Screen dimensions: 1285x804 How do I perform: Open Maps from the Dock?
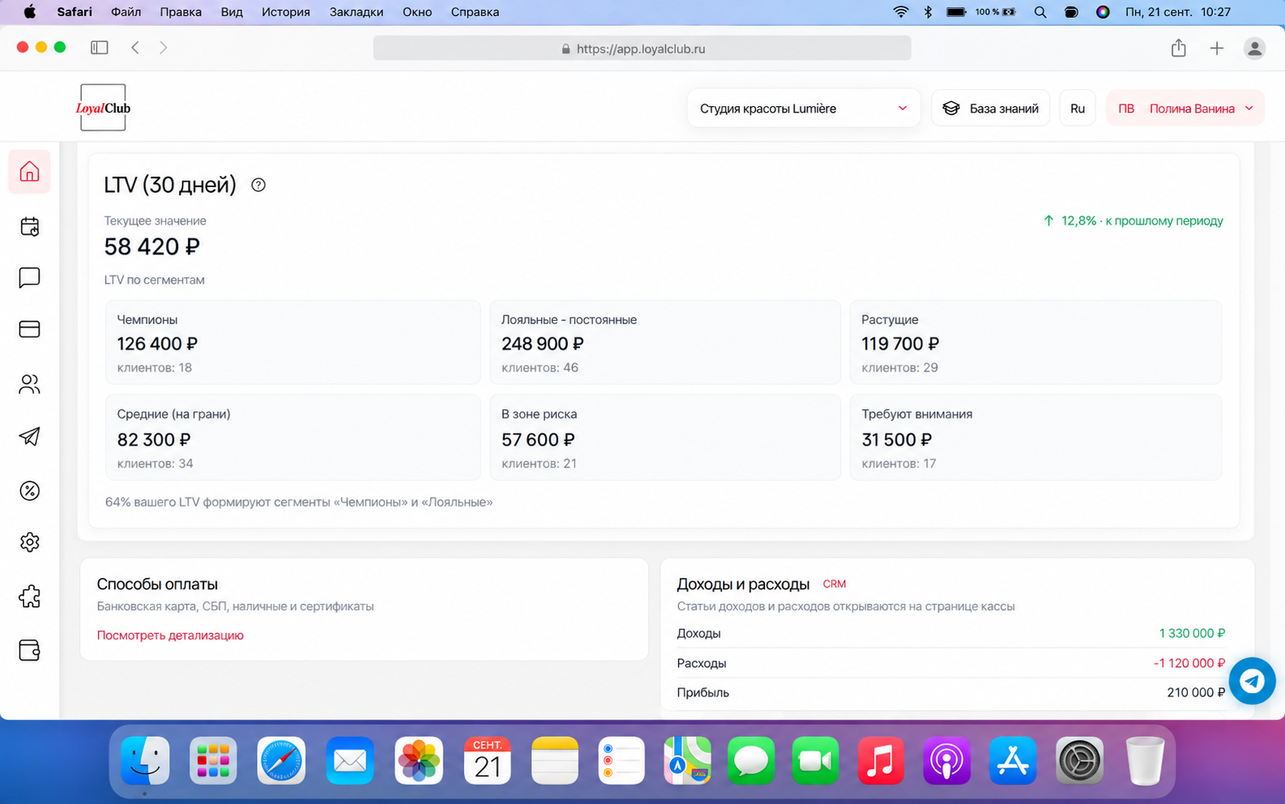click(x=687, y=761)
